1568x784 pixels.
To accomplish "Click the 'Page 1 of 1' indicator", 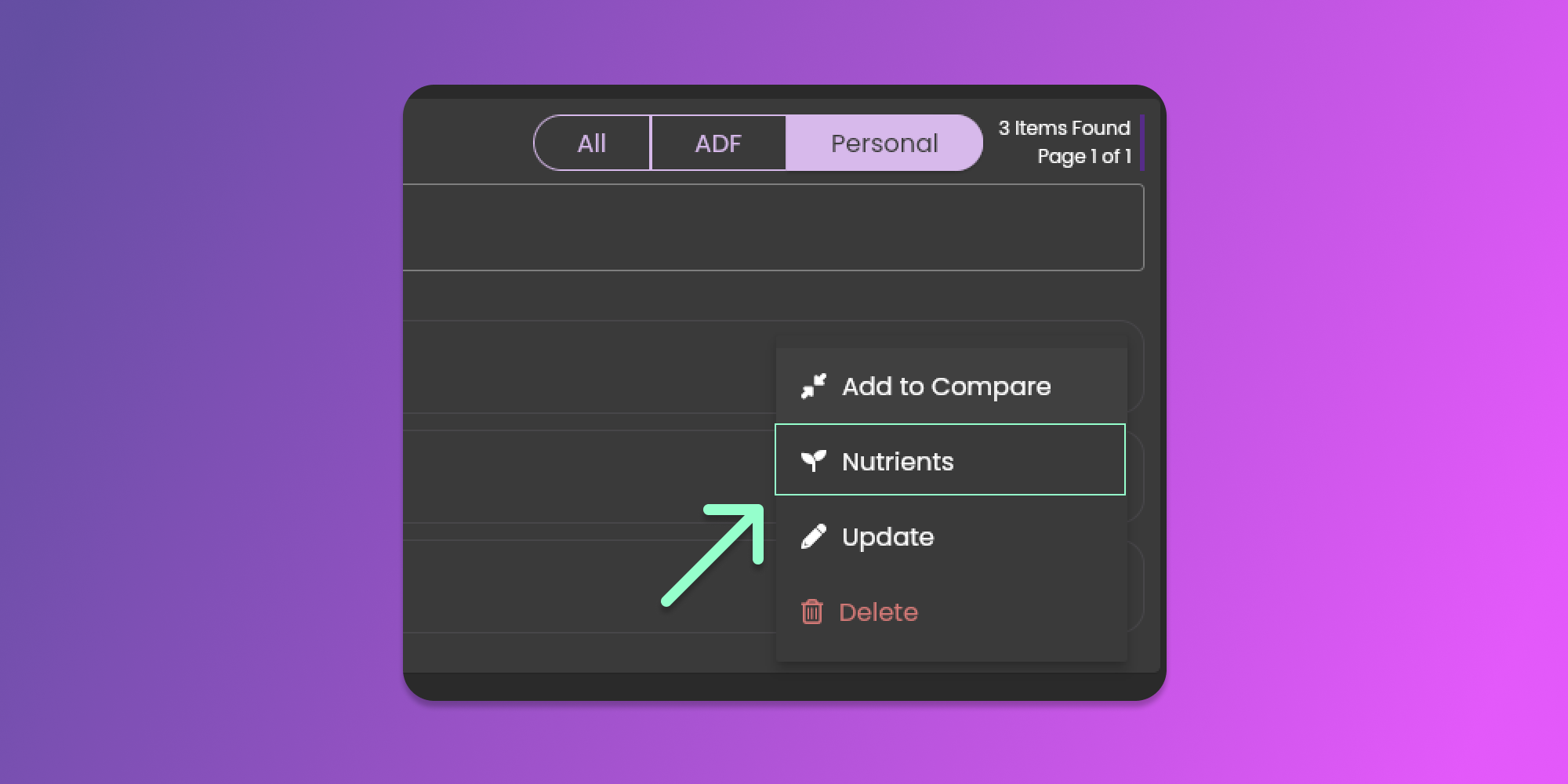I will [x=1083, y=156].
